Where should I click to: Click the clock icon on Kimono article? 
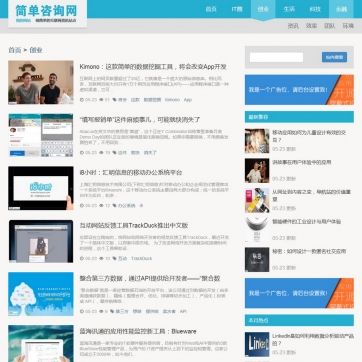click(82, 100)
